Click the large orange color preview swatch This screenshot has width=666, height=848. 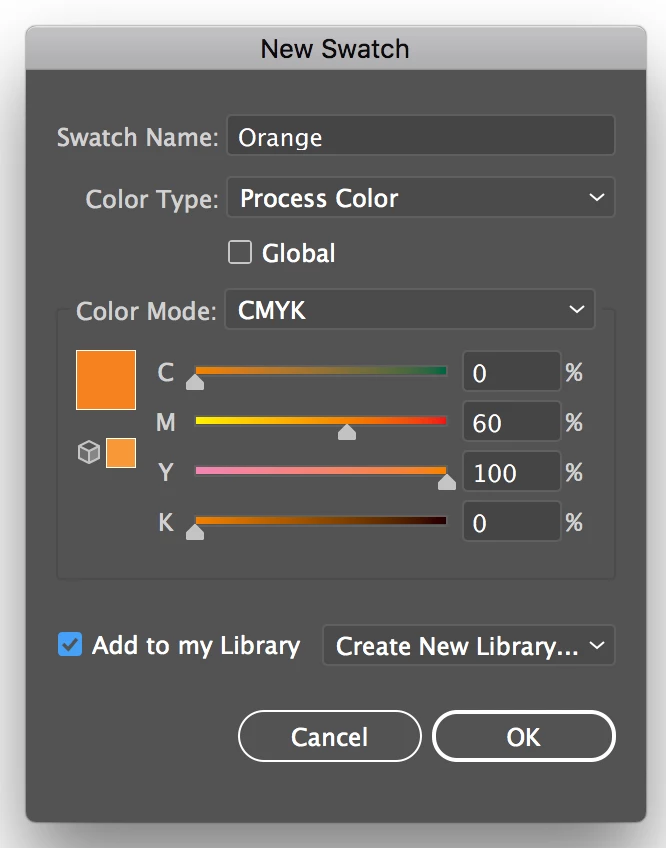[x=106, y=380]
